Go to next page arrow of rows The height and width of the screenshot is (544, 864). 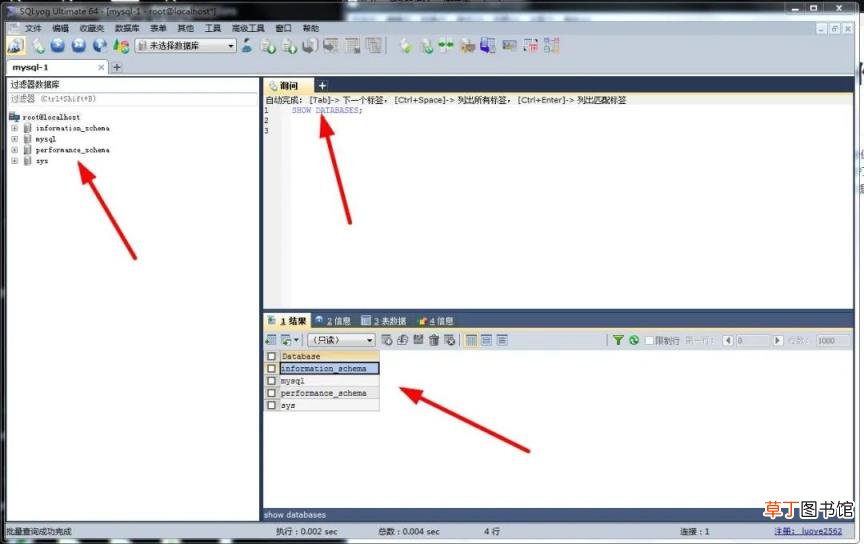pyautogui.click(x=777, y=341)
